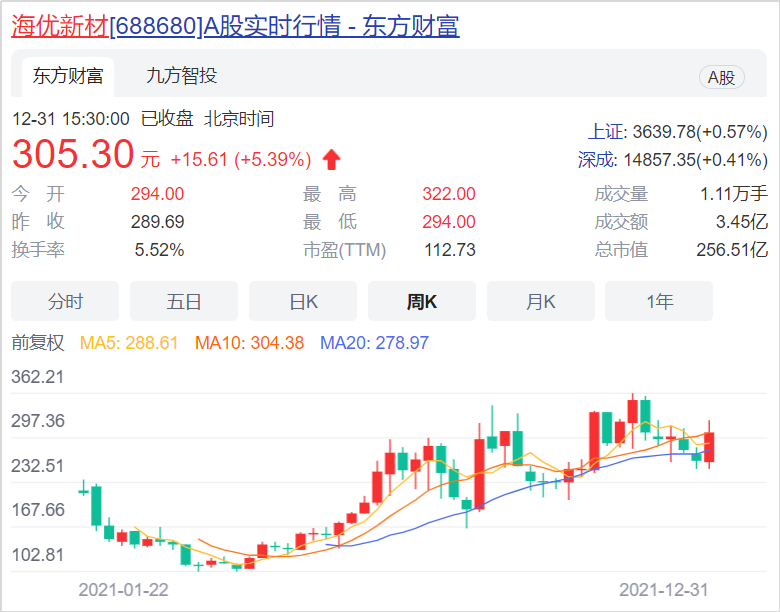780x612 pixels.
Task: Select the 月K chart tab
Action: [x=541, y=301]
